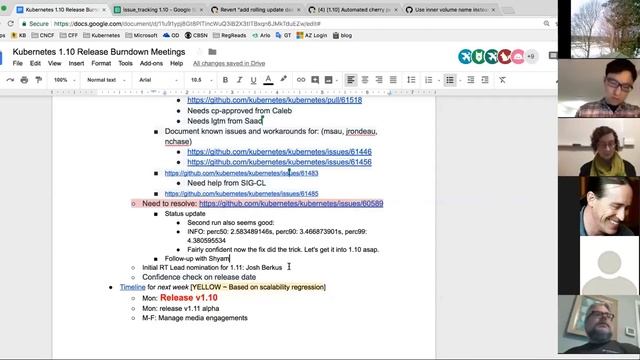Open the issues/60589 link
The width and height of the screenshot is (640, 360).
click(x=291, y=203)
